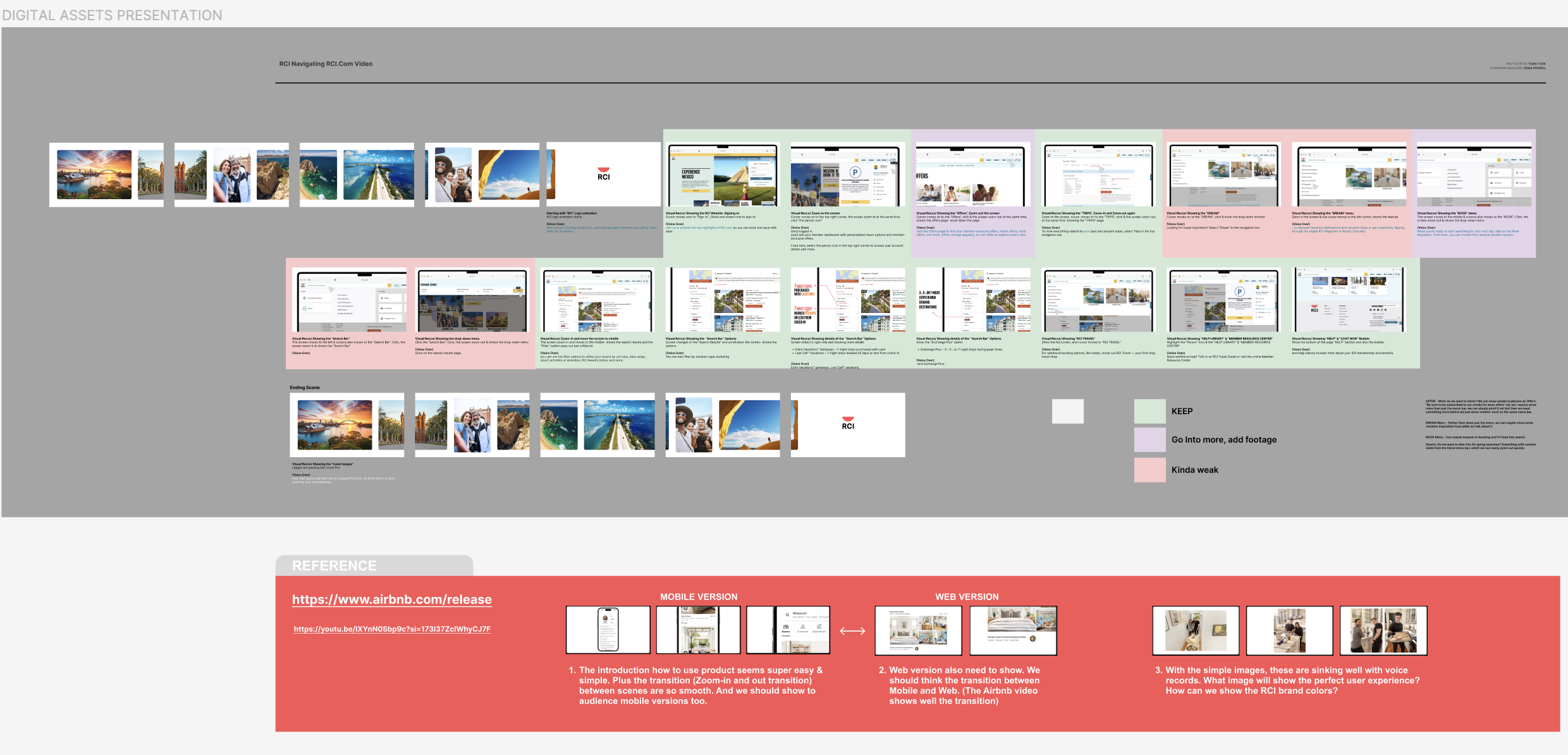Open the 'TRIPS' page storyboard frame
Screen dimensions: 1568x755
point(1098,175)
